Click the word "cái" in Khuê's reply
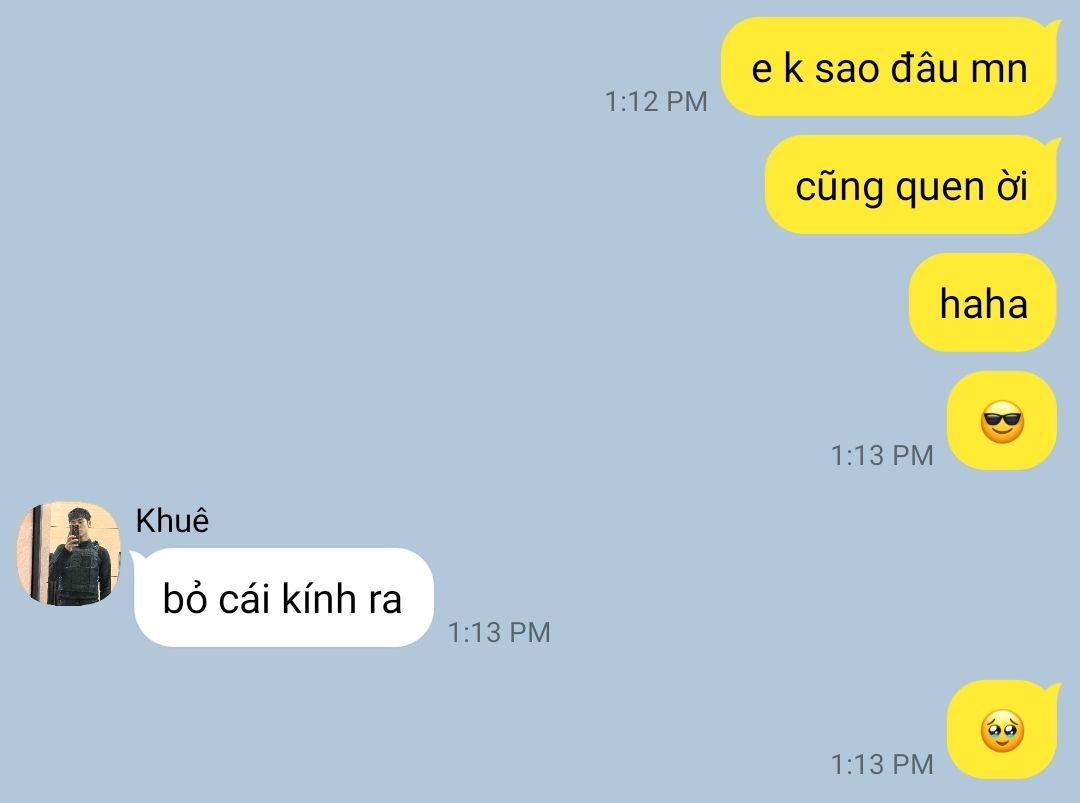This screenshot has height=803, width=1080. pyautogui.click(x=244, y=598)
